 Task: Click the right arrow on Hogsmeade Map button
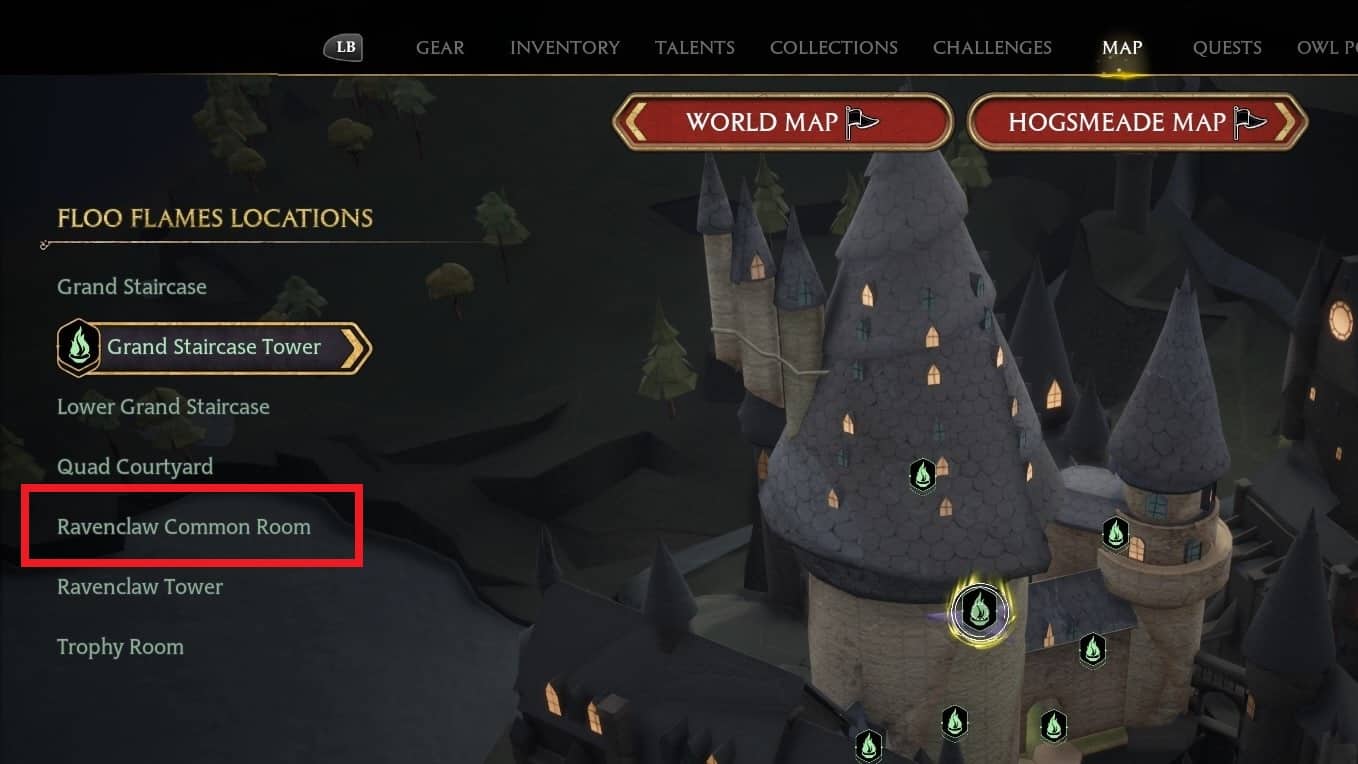1289,122
